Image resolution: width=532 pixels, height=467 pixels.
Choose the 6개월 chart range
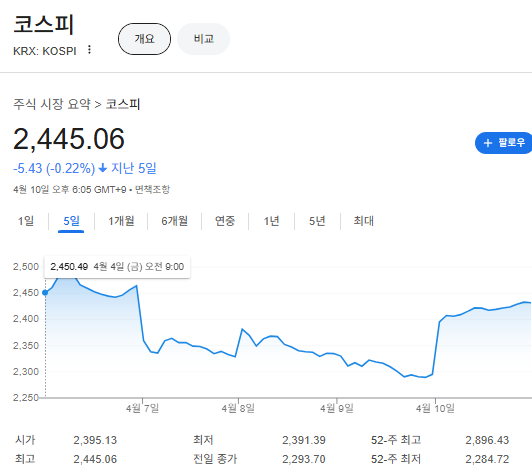(174, 221)
